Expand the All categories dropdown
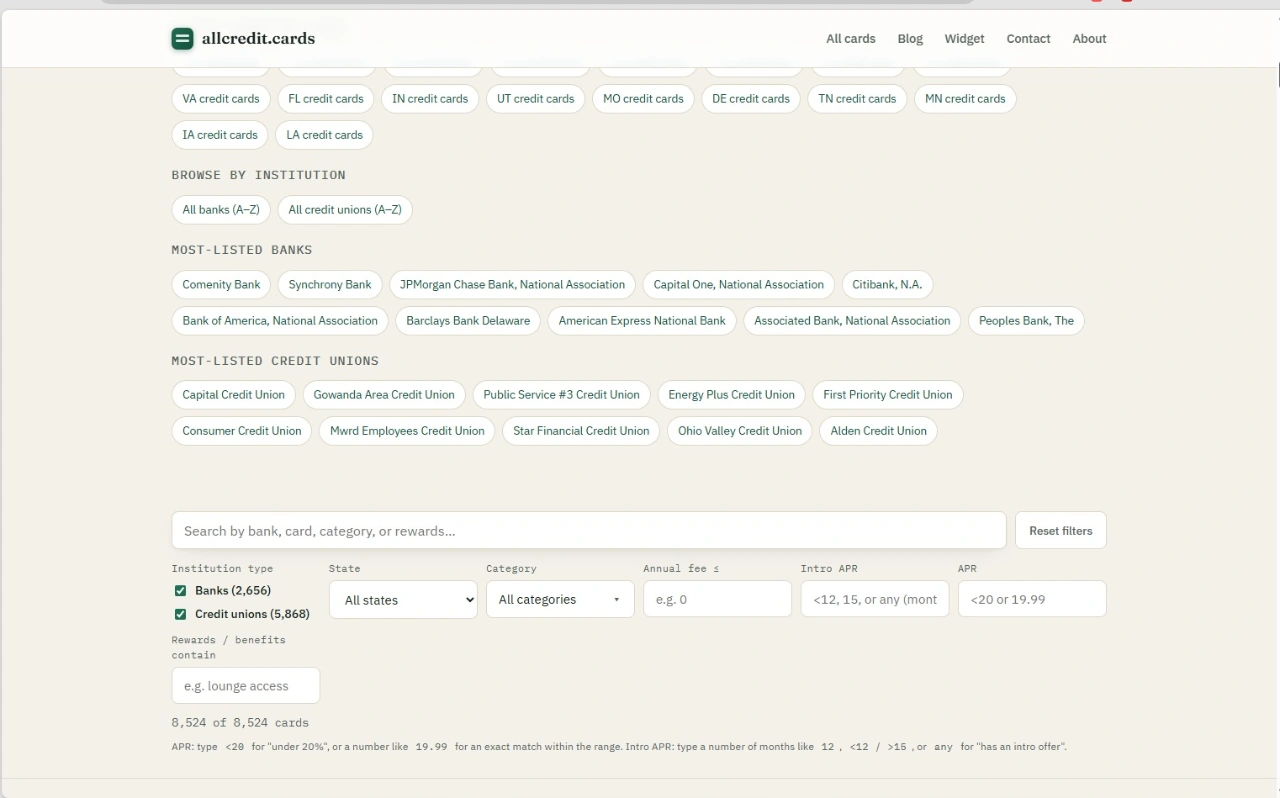This screenshot has width=1280, height=798. [560, 600]
